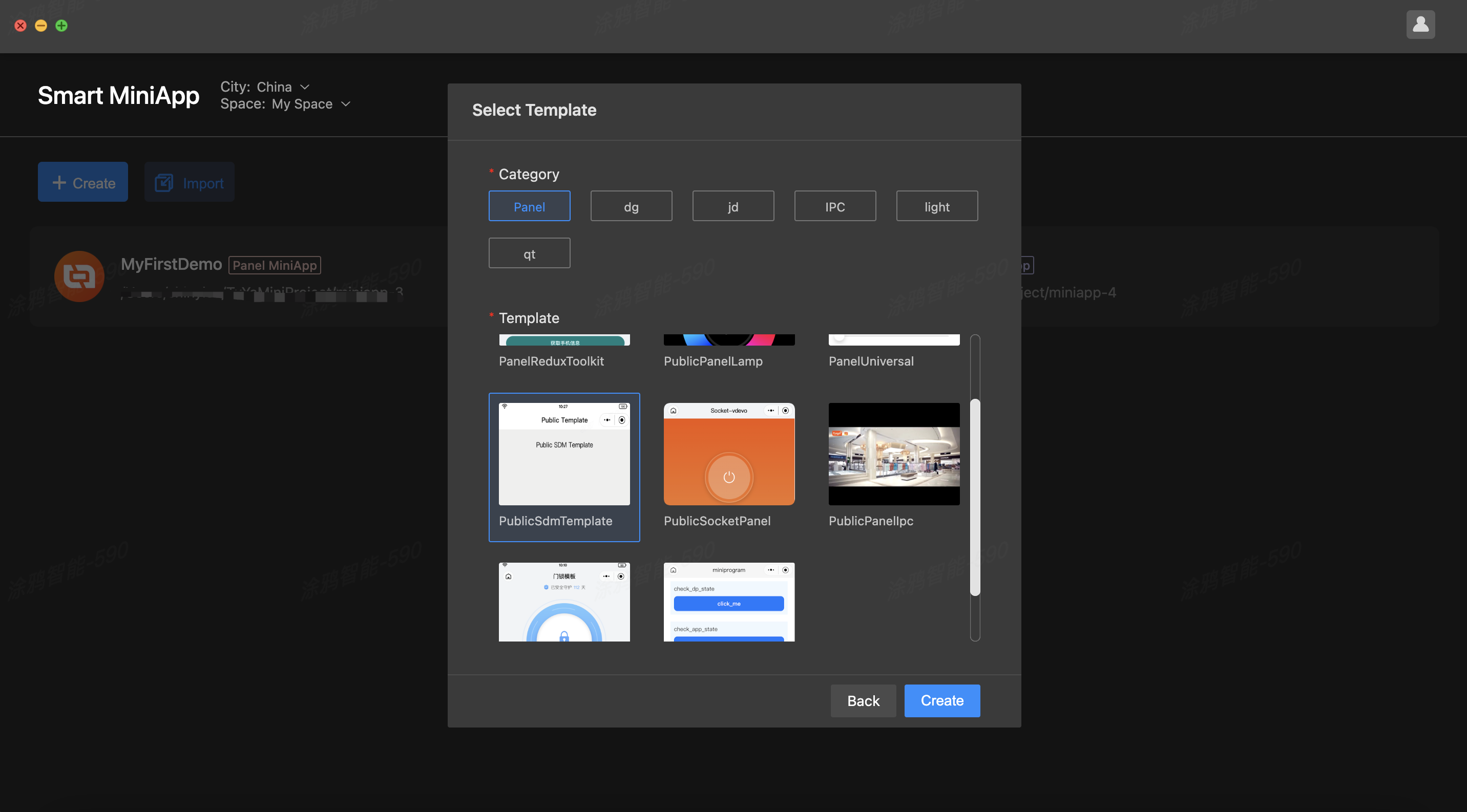Viewport: 1467px width, 812px height.
Task: Click the MyFirstDemo project logo icon
Action: [x=79, y=276]
